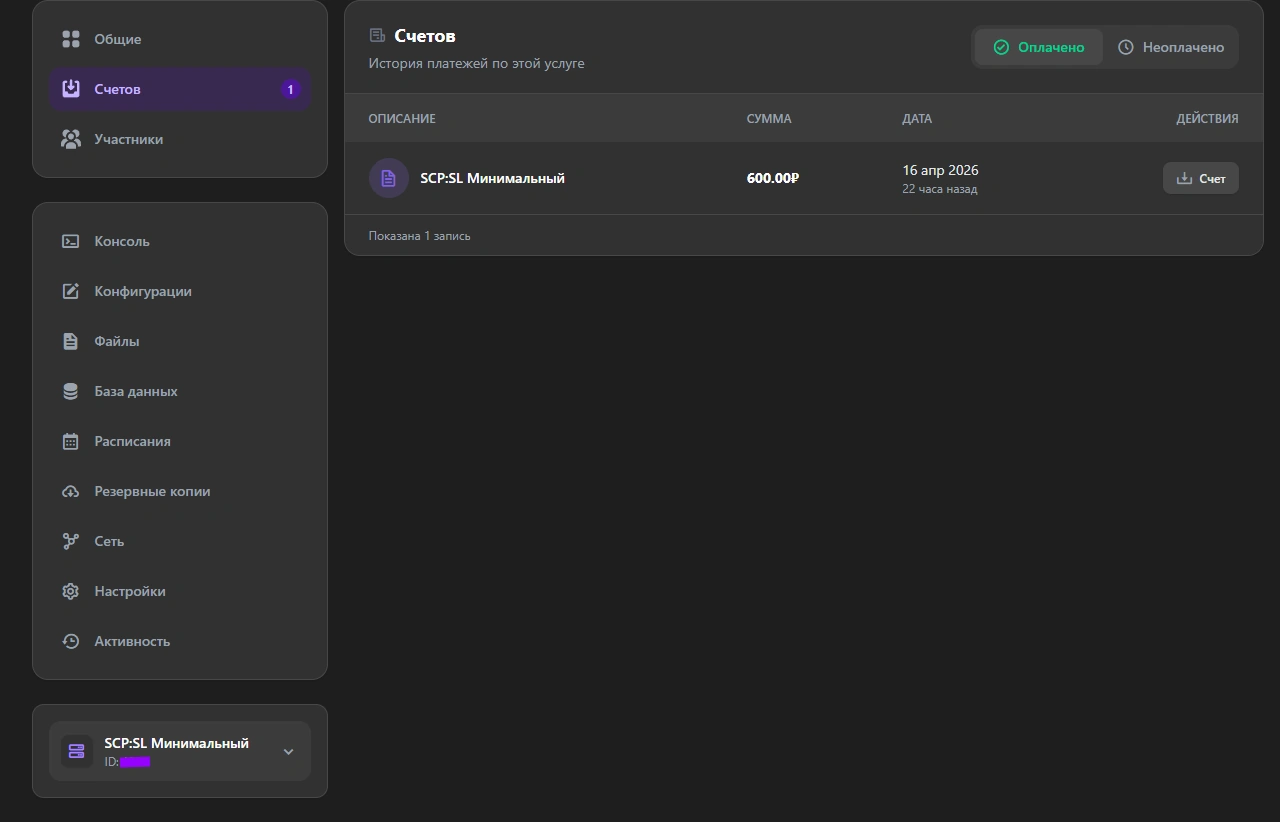
Task: Open the База данных section
Action: [x=180, y=391]
